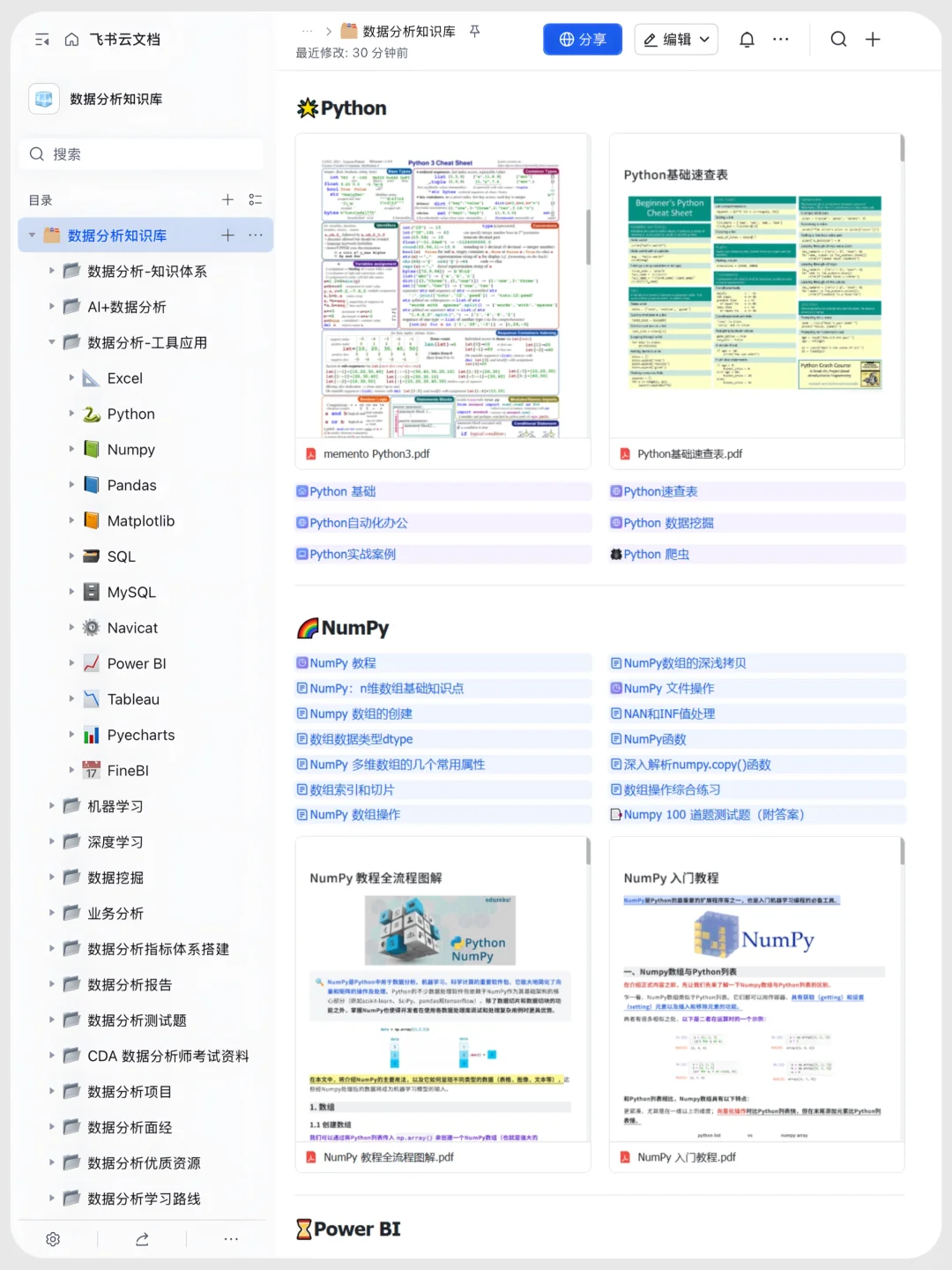
Task: Click scrollbar of memento Python3.pdf preview
Action: 587,236
